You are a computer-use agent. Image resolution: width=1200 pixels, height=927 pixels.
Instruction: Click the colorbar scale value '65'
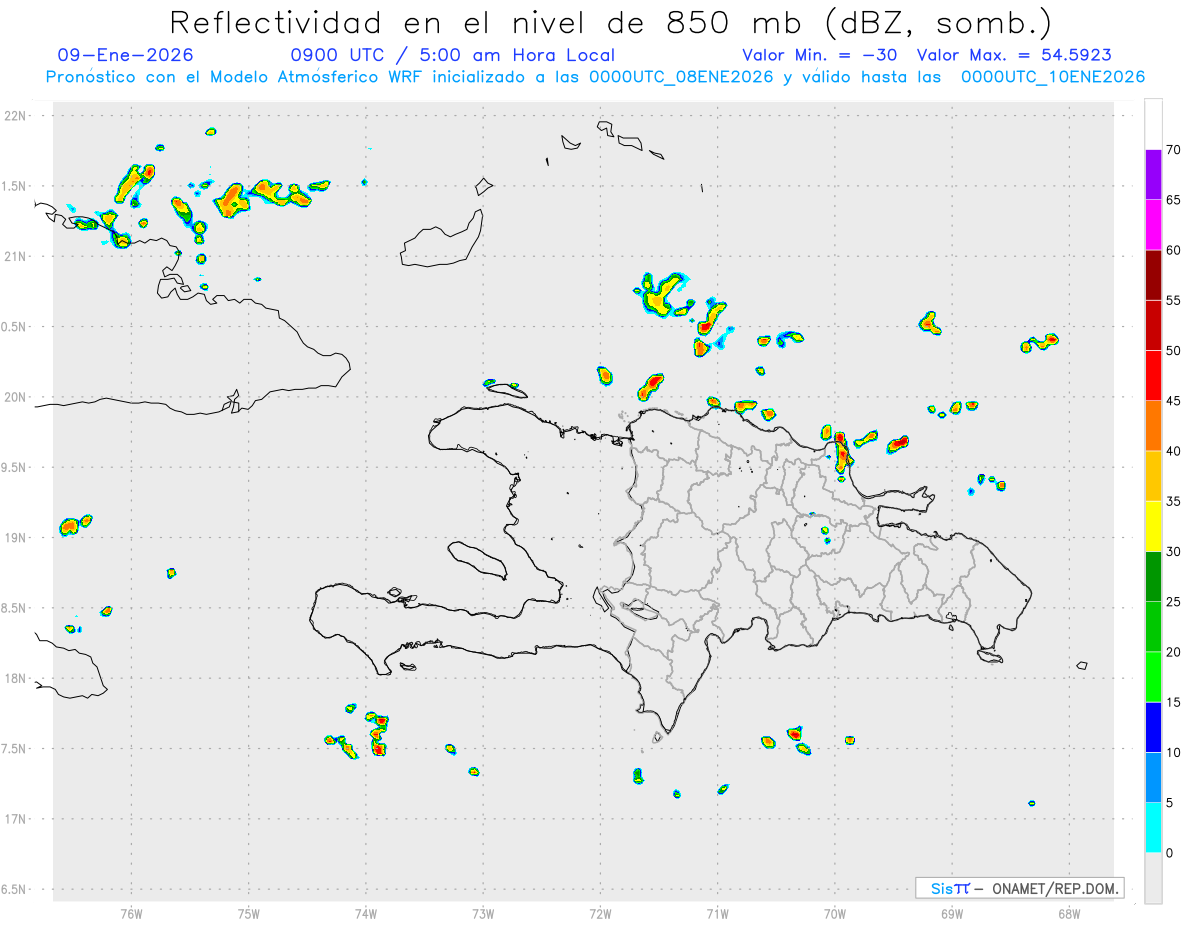point(1173,200)
